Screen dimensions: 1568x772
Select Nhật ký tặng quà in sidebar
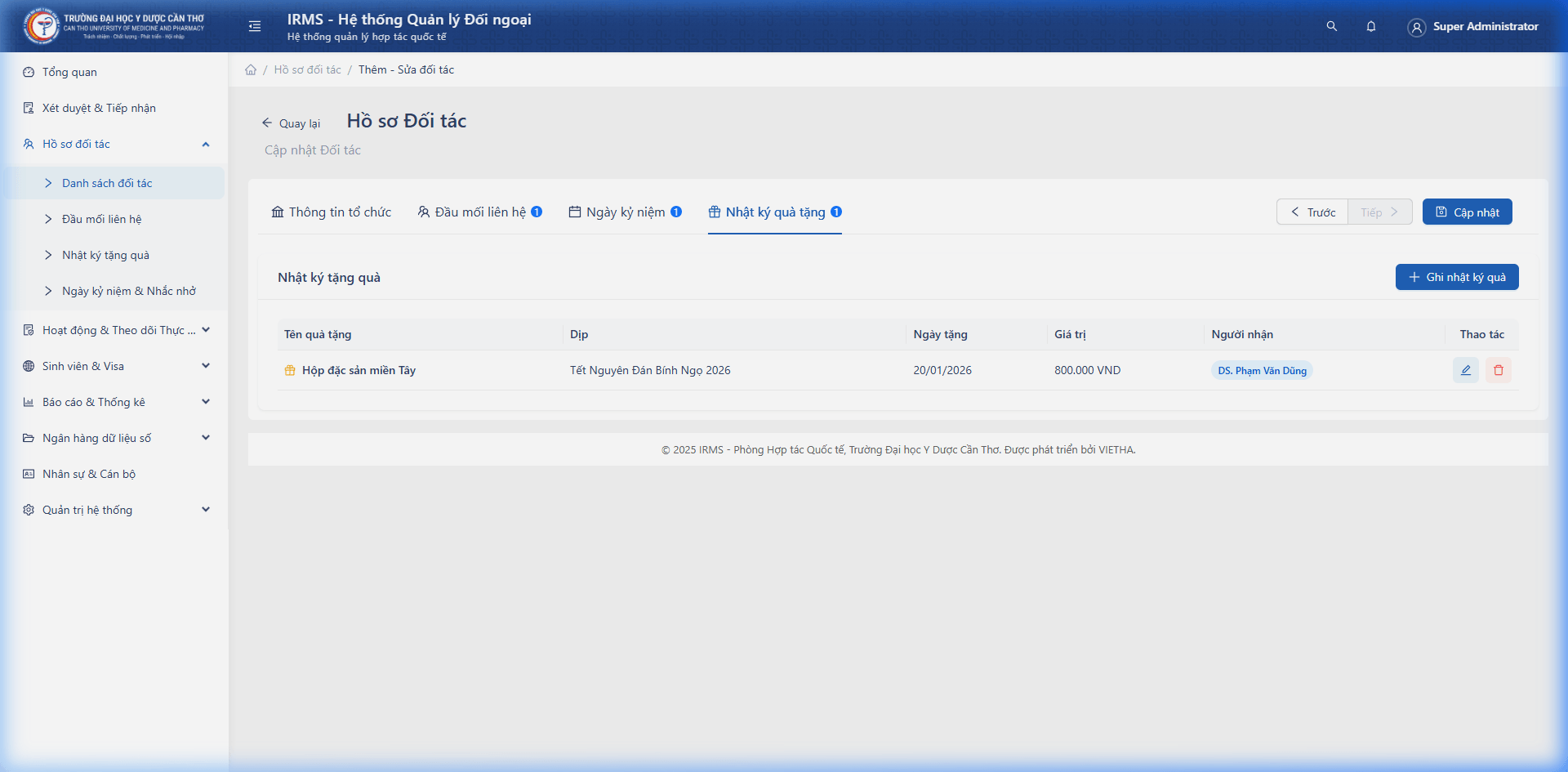(105, 255)
